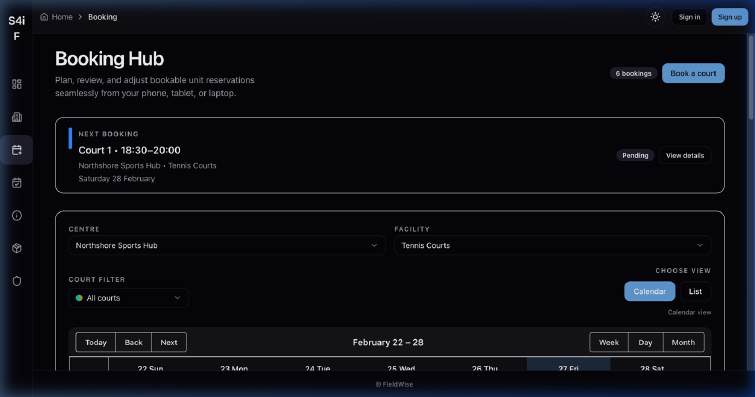Open the calendar-check icon in sidebar

[17, 183]
